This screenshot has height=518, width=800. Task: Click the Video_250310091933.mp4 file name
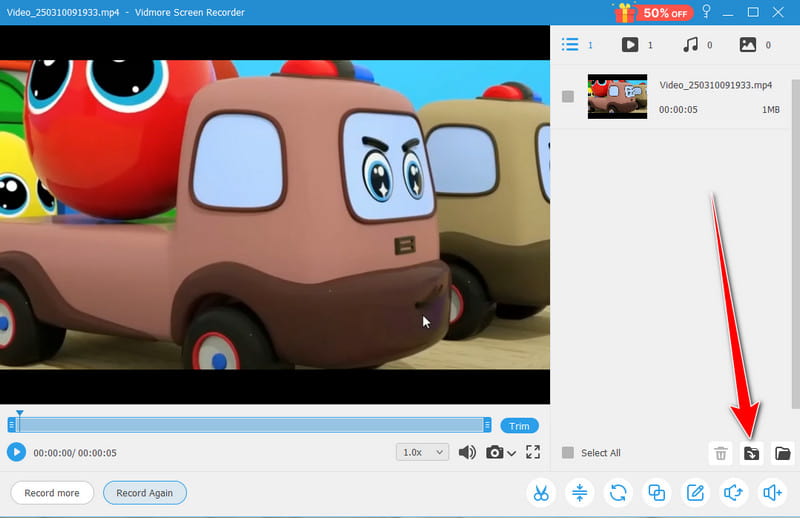[x=715, y=85]
